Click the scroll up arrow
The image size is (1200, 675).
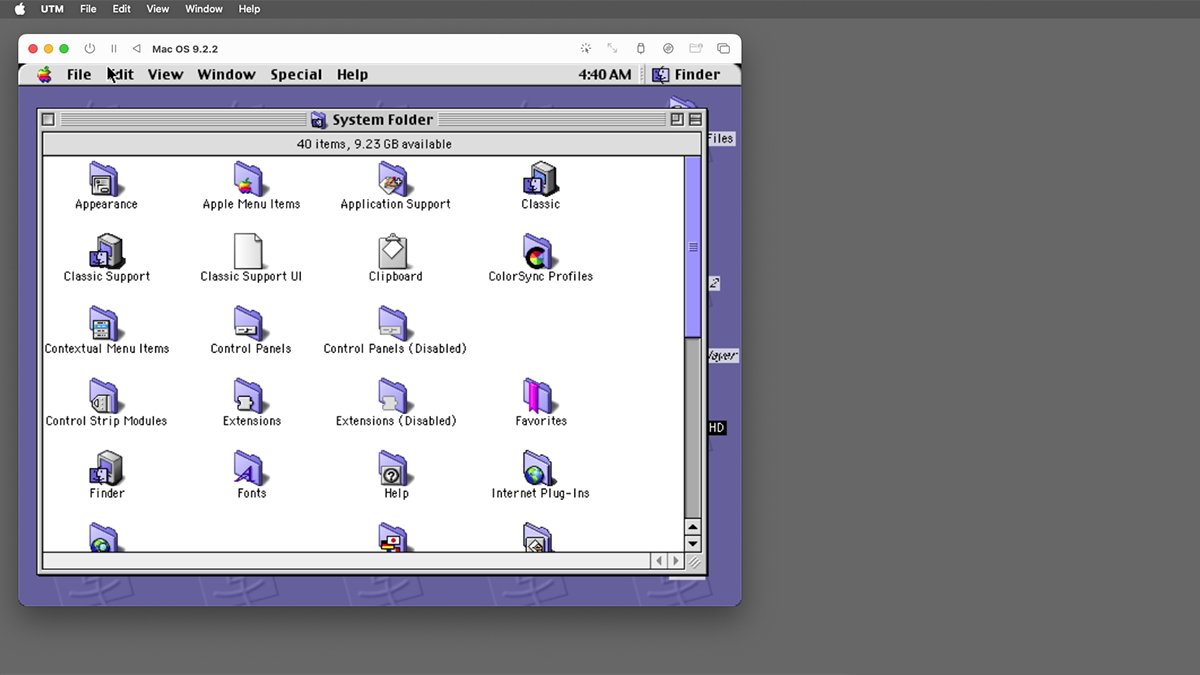tap(693, 527)
